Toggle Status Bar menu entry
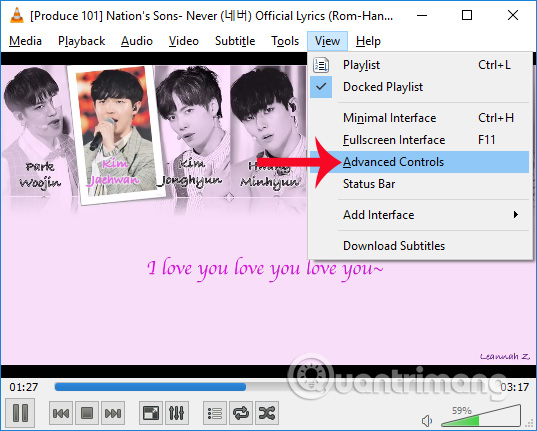 (x=420, y=184)
